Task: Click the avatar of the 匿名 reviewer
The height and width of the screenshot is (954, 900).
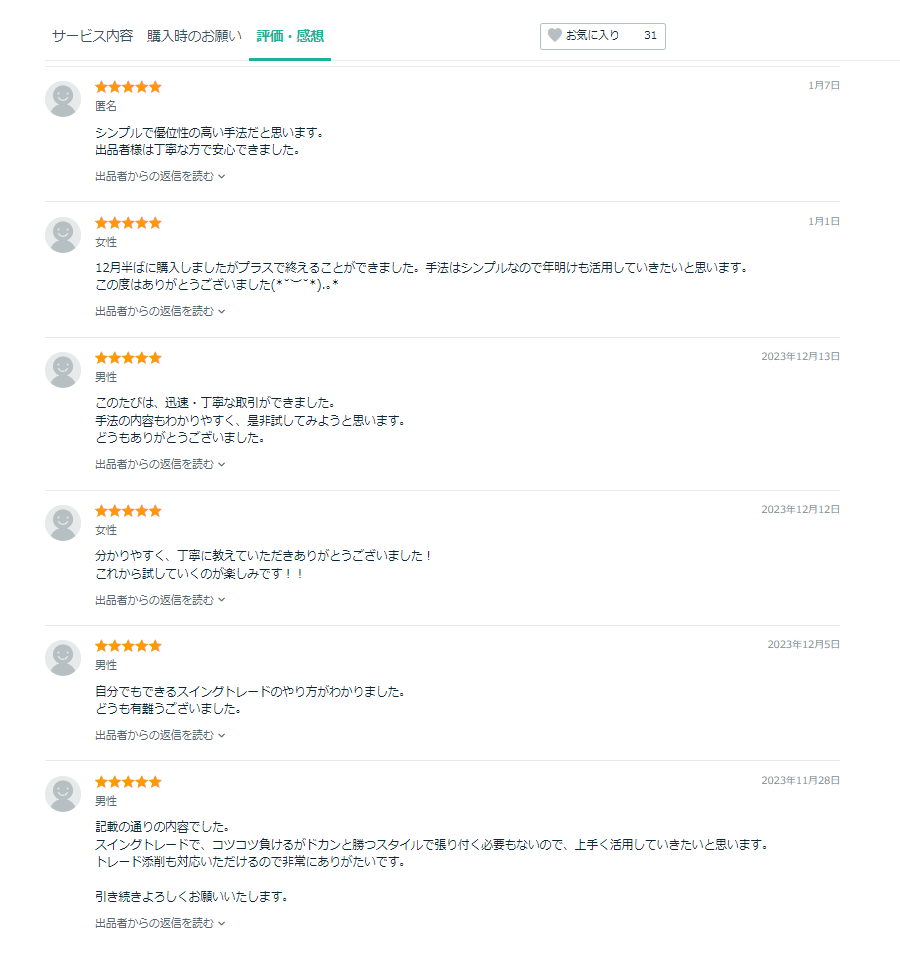Action: [63, 99]
